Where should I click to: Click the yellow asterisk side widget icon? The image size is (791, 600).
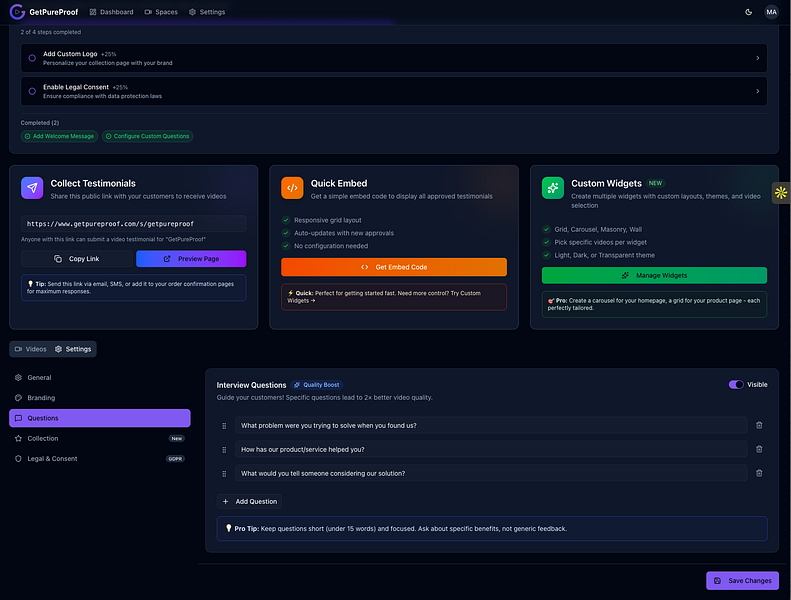pyautogui.click(x=781, y=193)
